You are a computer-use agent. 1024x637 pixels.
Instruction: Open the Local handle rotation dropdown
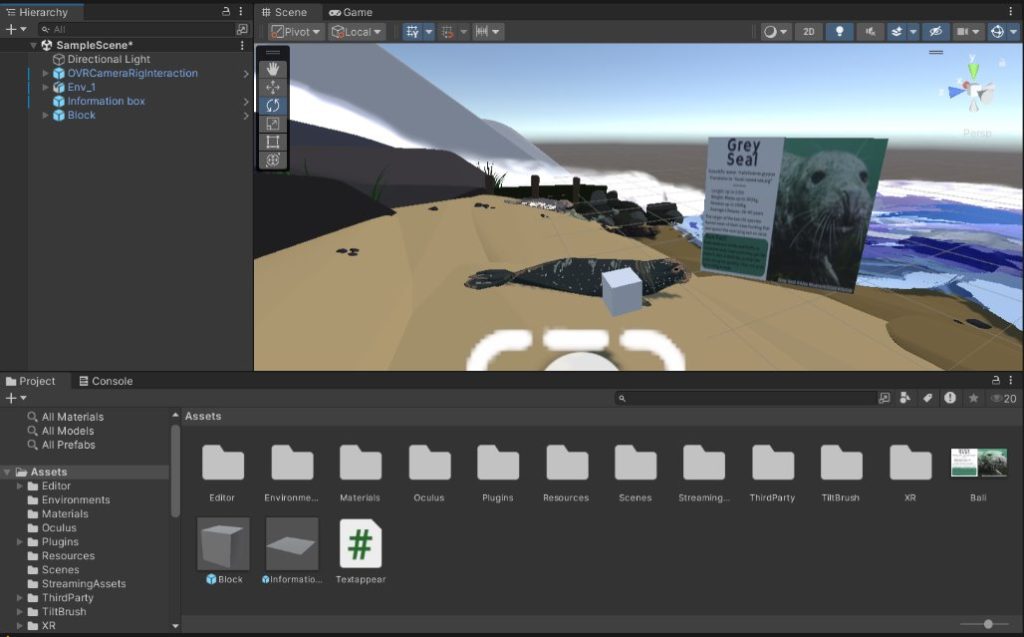click(357, 32)
